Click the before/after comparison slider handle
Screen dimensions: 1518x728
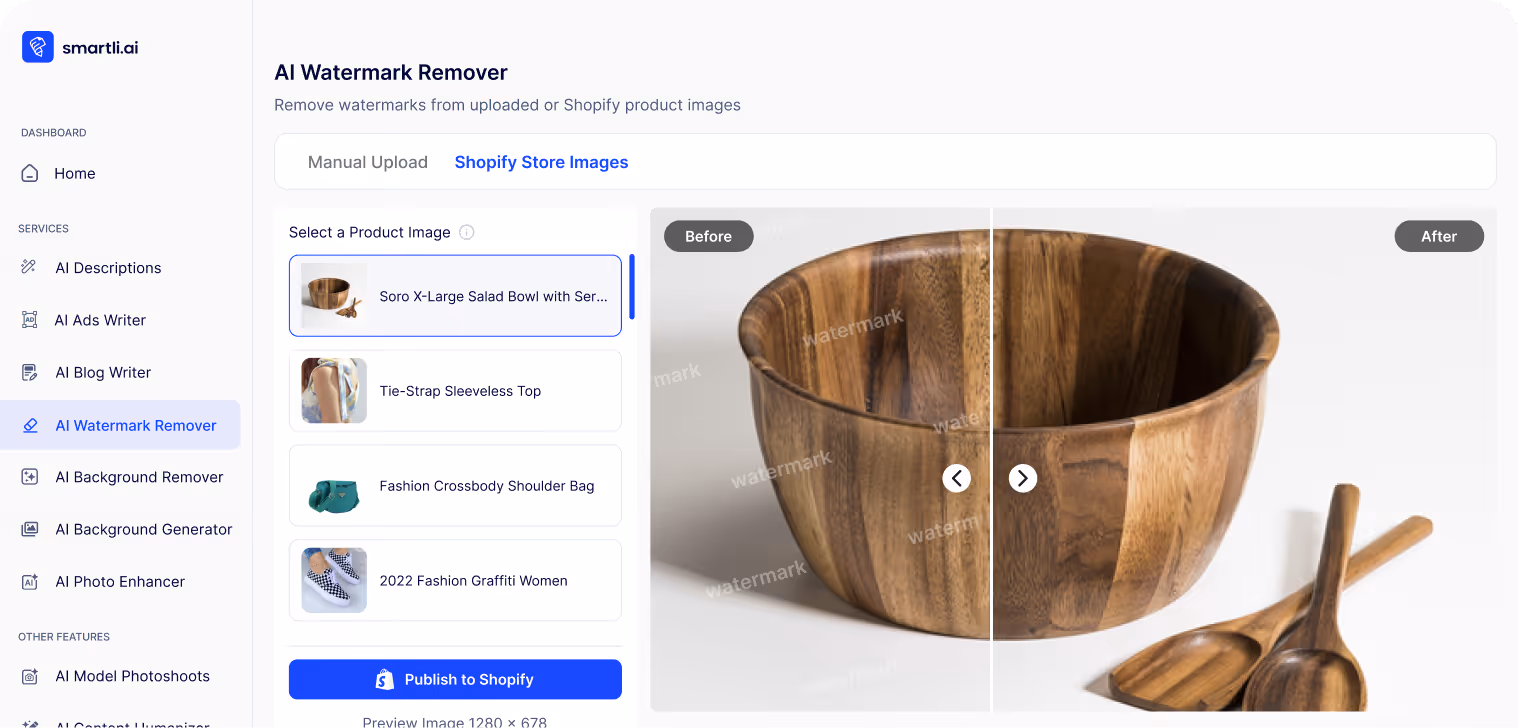coord(990,478)
